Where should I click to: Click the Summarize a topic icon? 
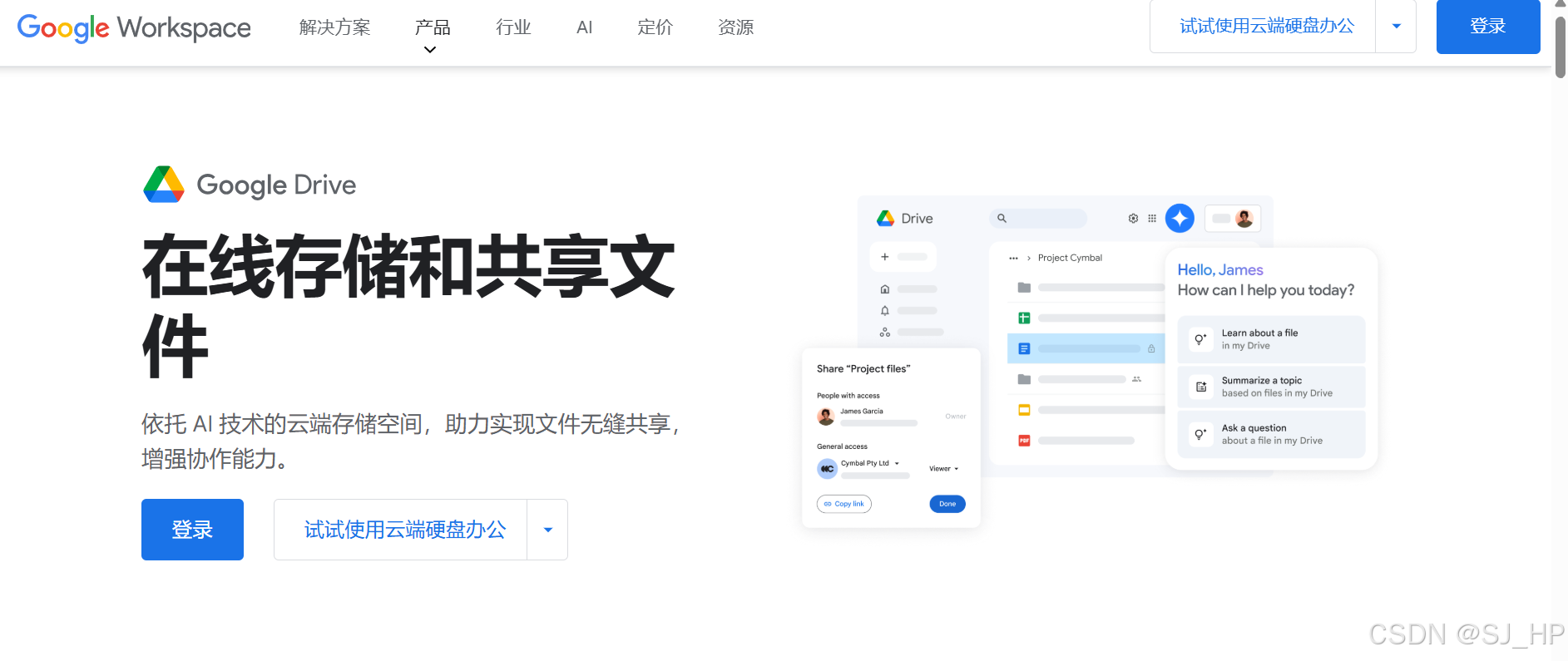click(x=1200, y=387)
